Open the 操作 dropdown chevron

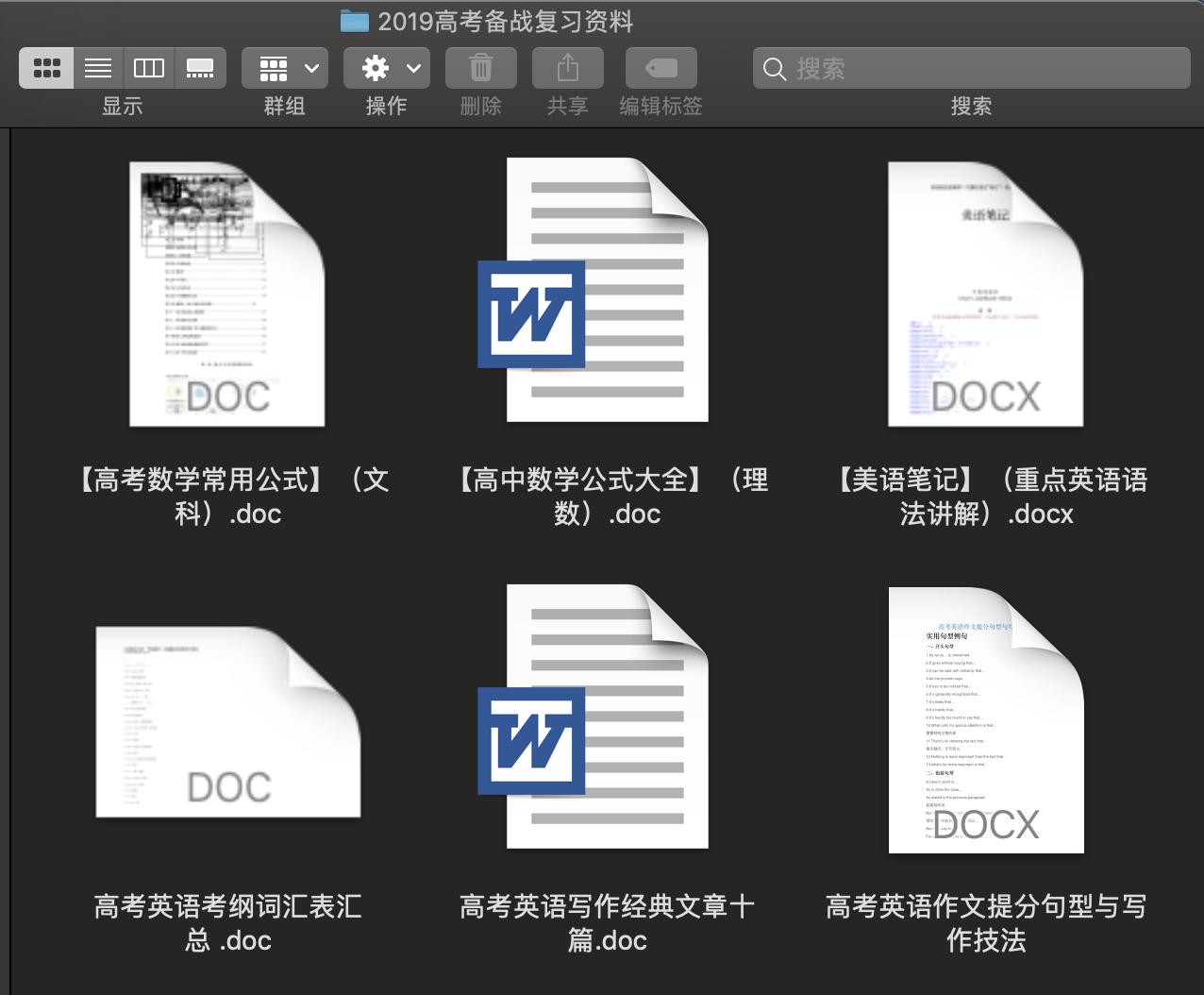coord(410,67)
